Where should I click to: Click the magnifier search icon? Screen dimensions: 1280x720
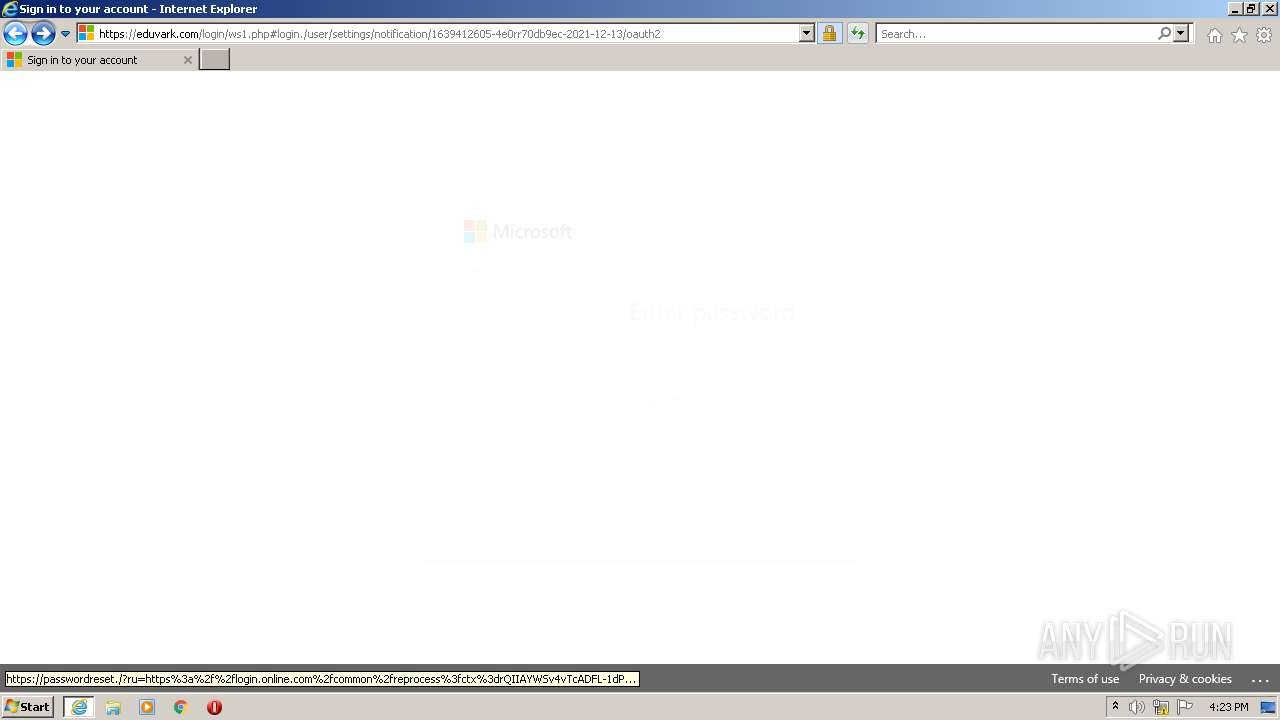click(x=1164, y=33)
